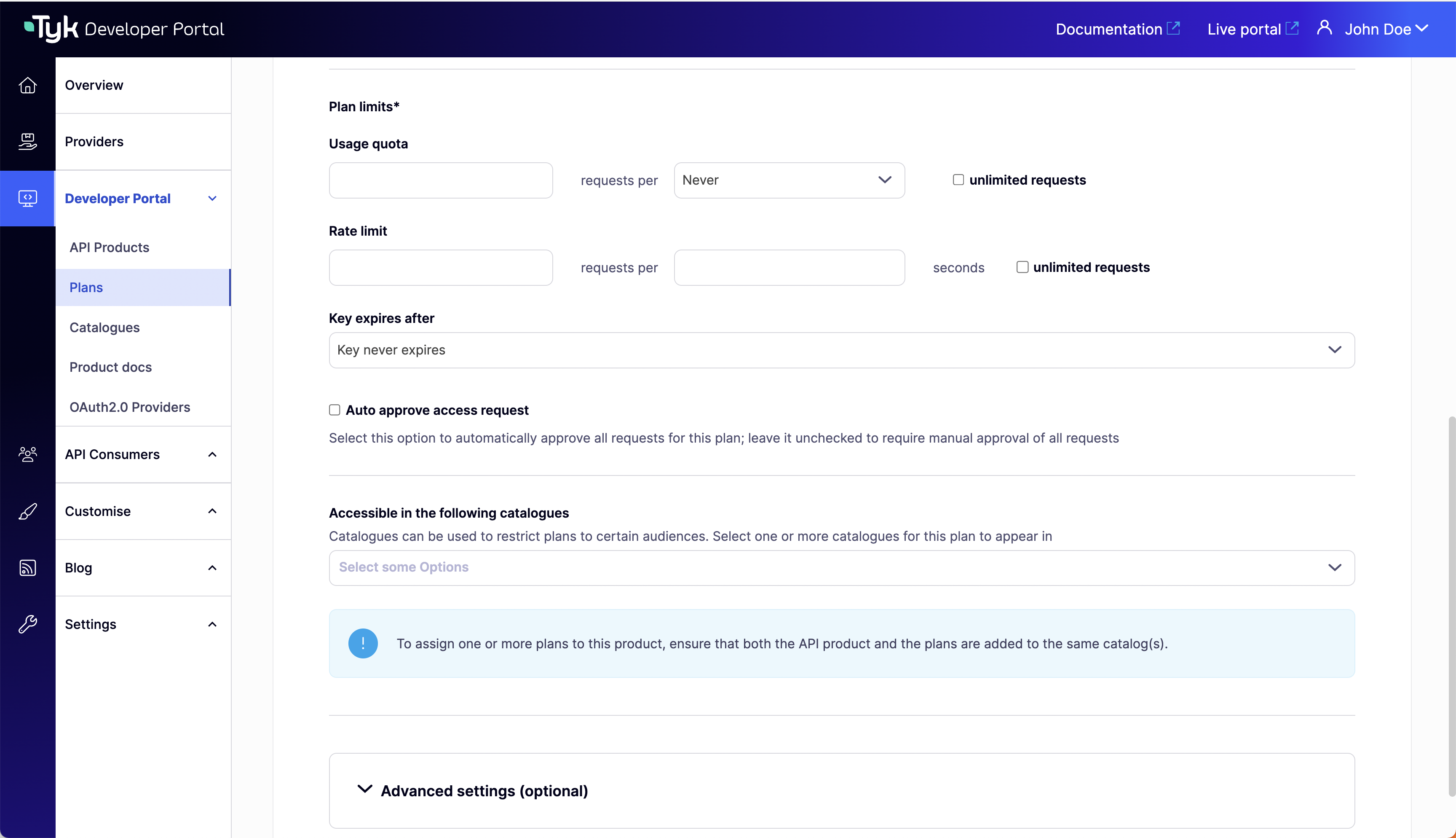Check Auto approve access request
The height and width of the screenshot is (838, 1456).
pyautogui.click(x=335, y=411)
